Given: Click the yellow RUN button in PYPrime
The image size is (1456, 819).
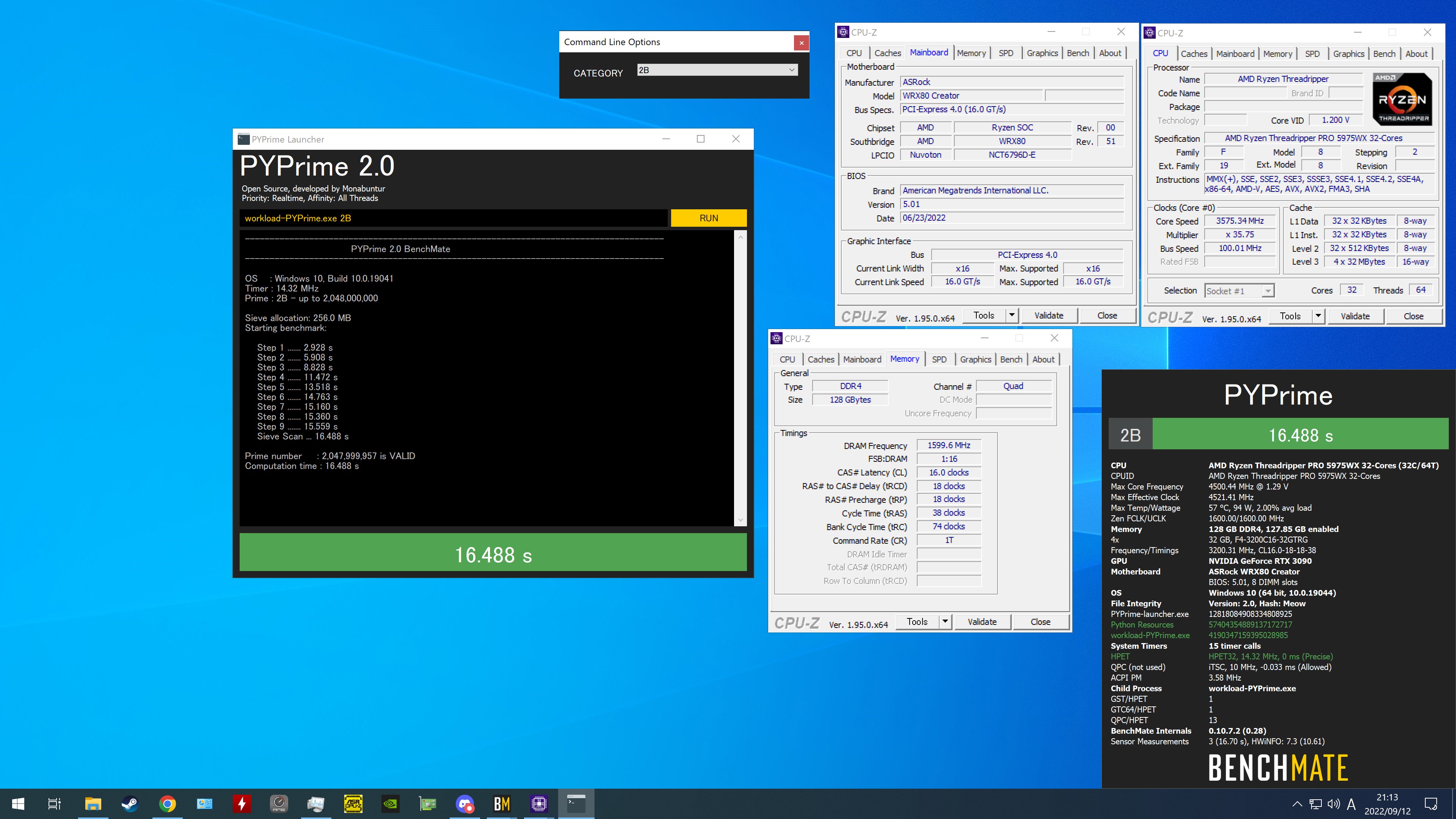Looking at the screenshot, I should point(708,218).
